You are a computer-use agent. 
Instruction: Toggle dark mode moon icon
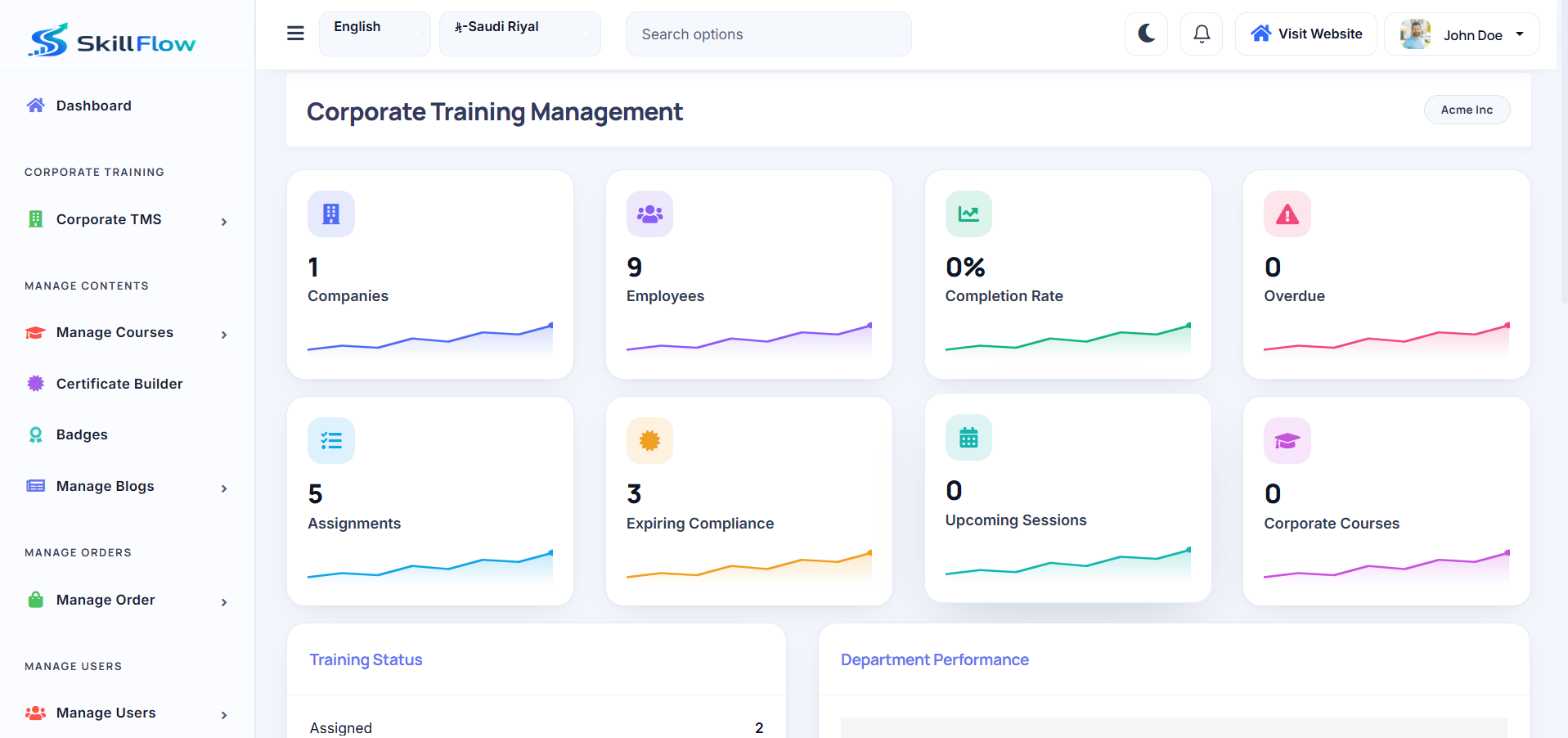point(1146,34)
